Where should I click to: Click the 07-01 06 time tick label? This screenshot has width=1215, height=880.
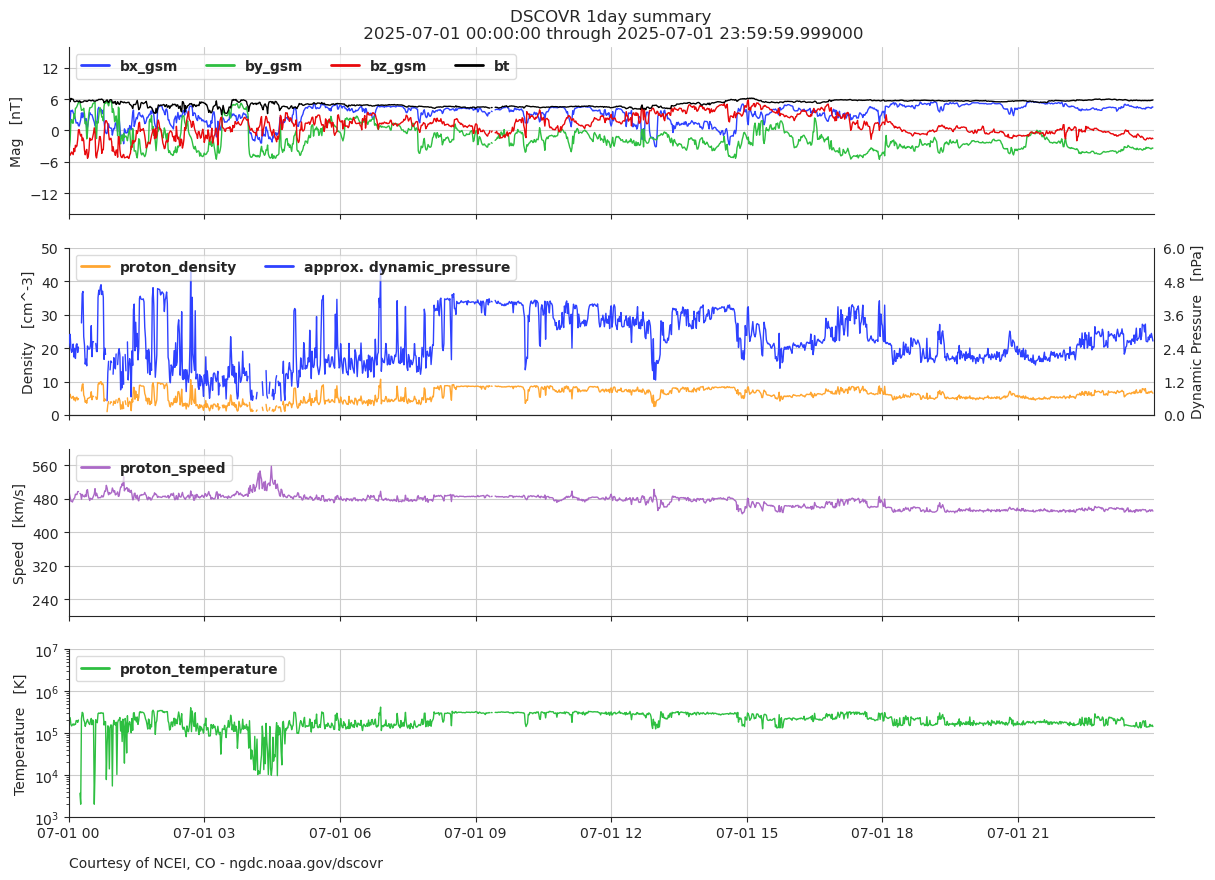click(340, 834)
